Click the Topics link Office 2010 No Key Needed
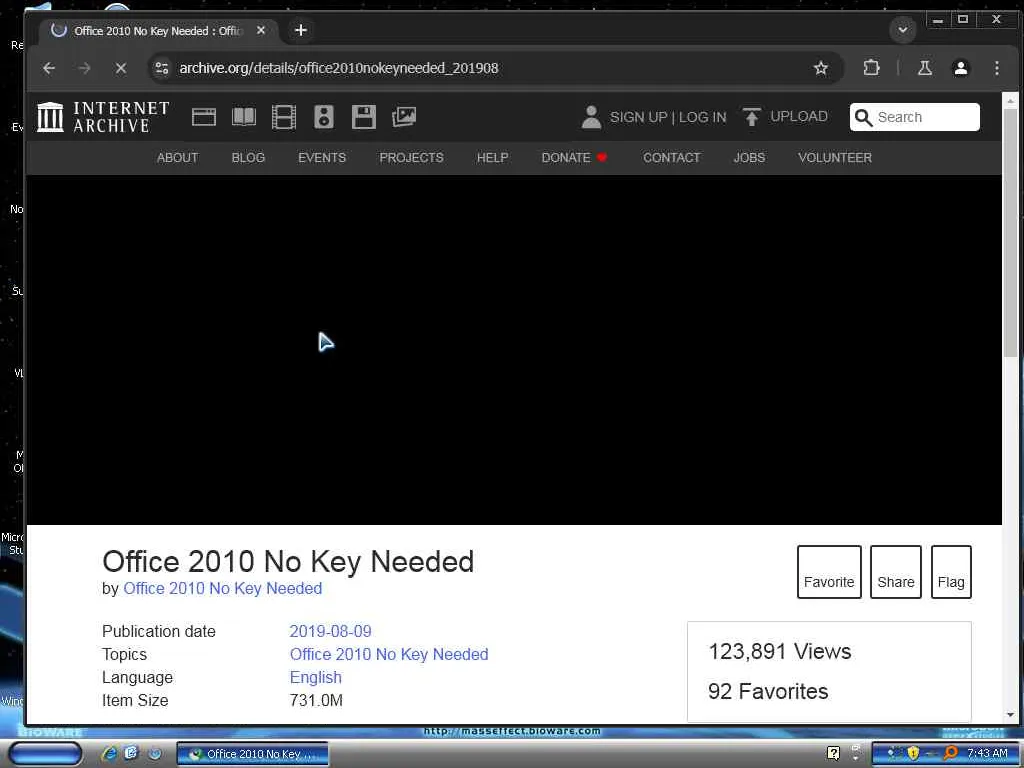Image resolution: width=1024 pixels, height=768 pixels. click(x=389, y=654)
